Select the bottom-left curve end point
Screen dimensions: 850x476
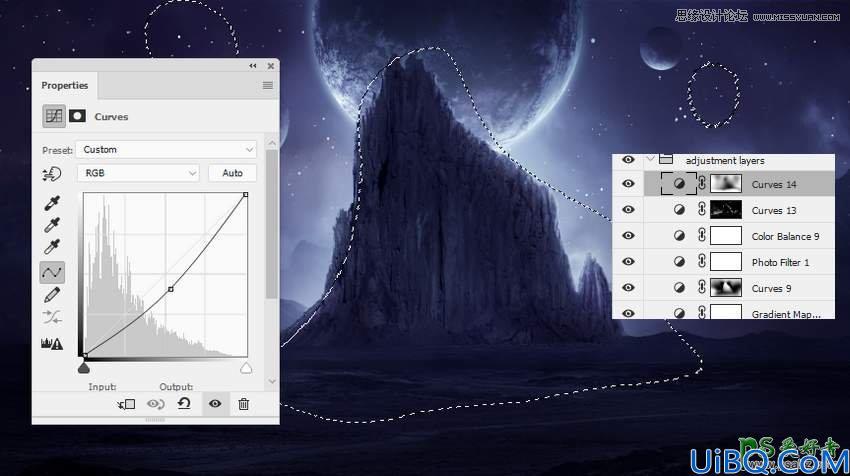85,356
